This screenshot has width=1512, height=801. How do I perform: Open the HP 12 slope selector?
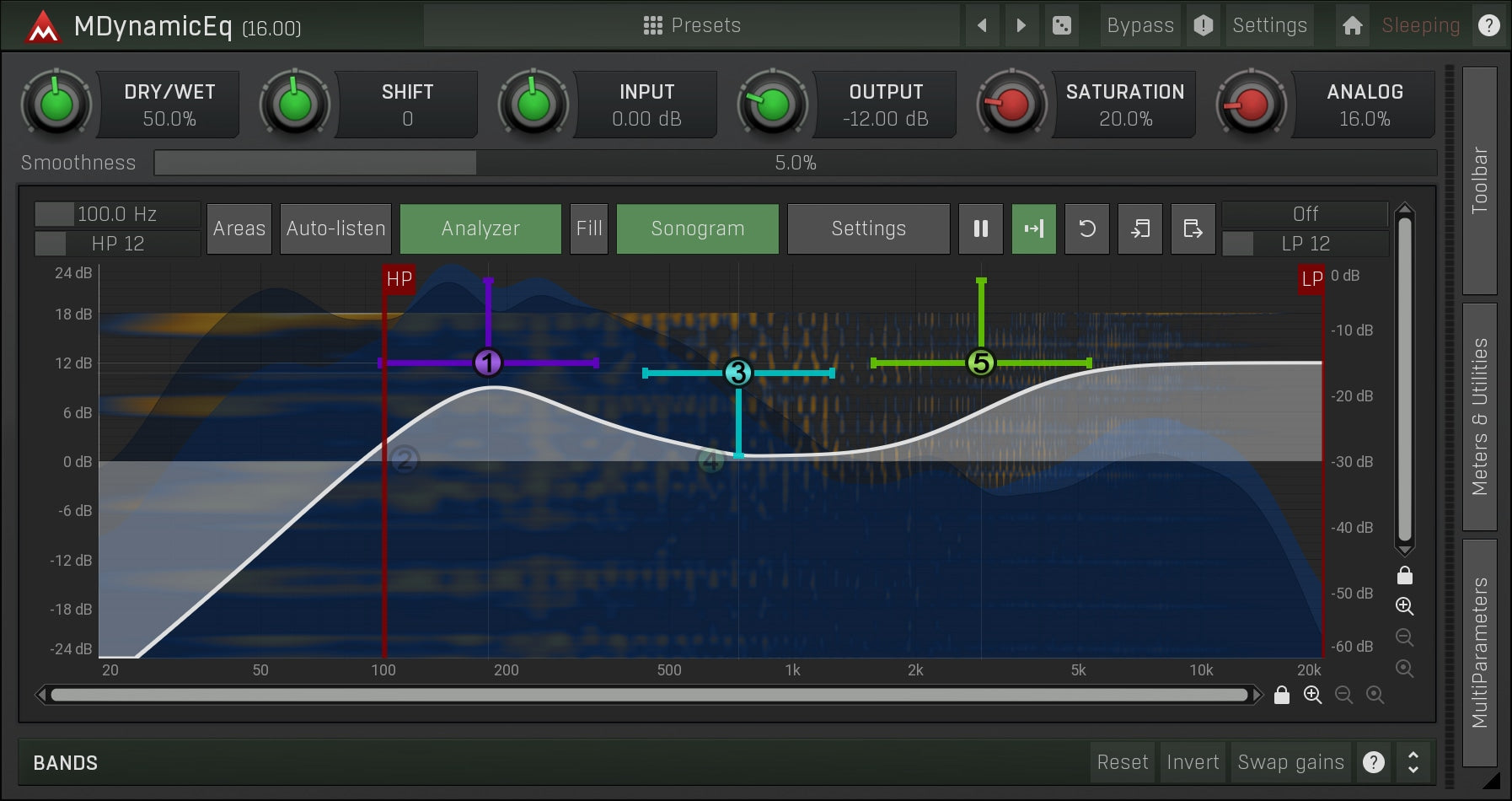[x=115, y=244]
